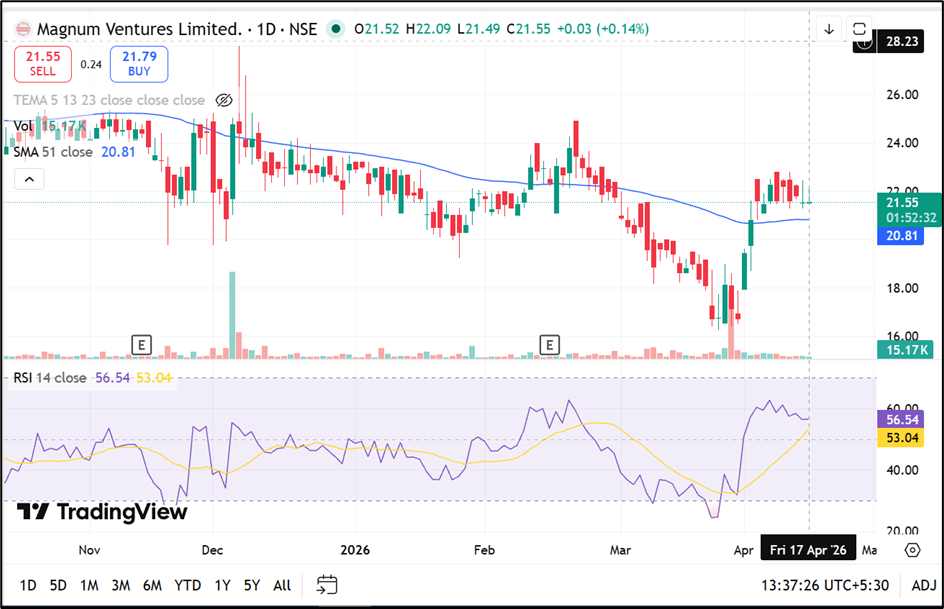Image resolution: width=944 pixels, height=609 pixels.
Task: Switch to the 6M time range
Action: point(152,585)
